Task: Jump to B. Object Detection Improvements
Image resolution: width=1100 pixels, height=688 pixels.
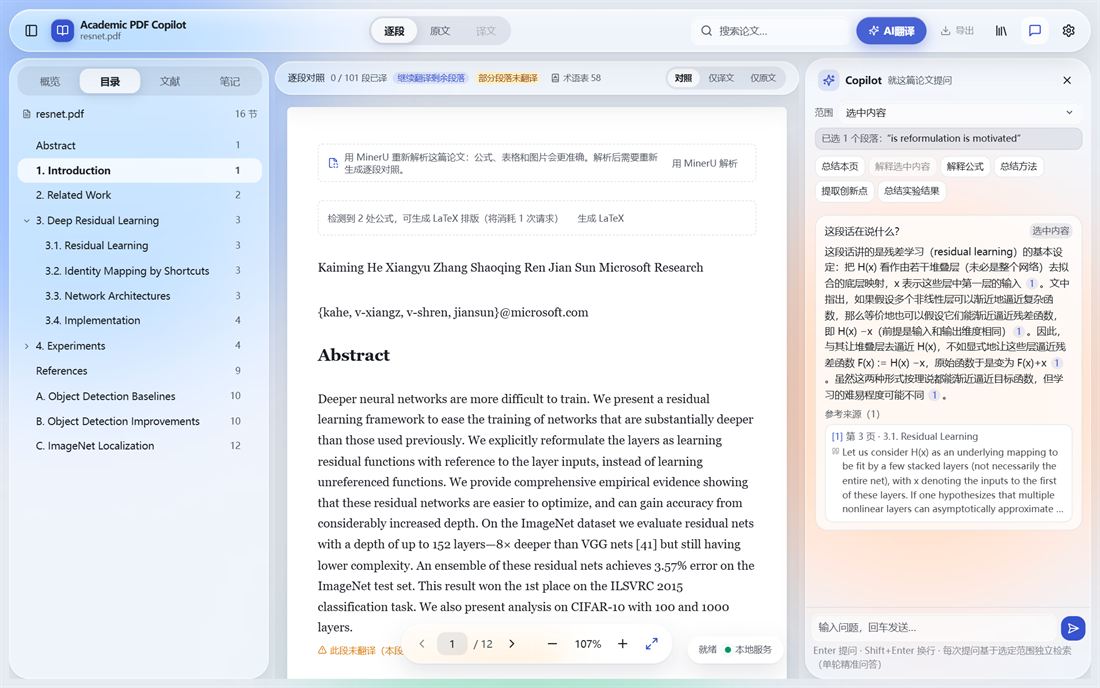Action: pos(140,421)
